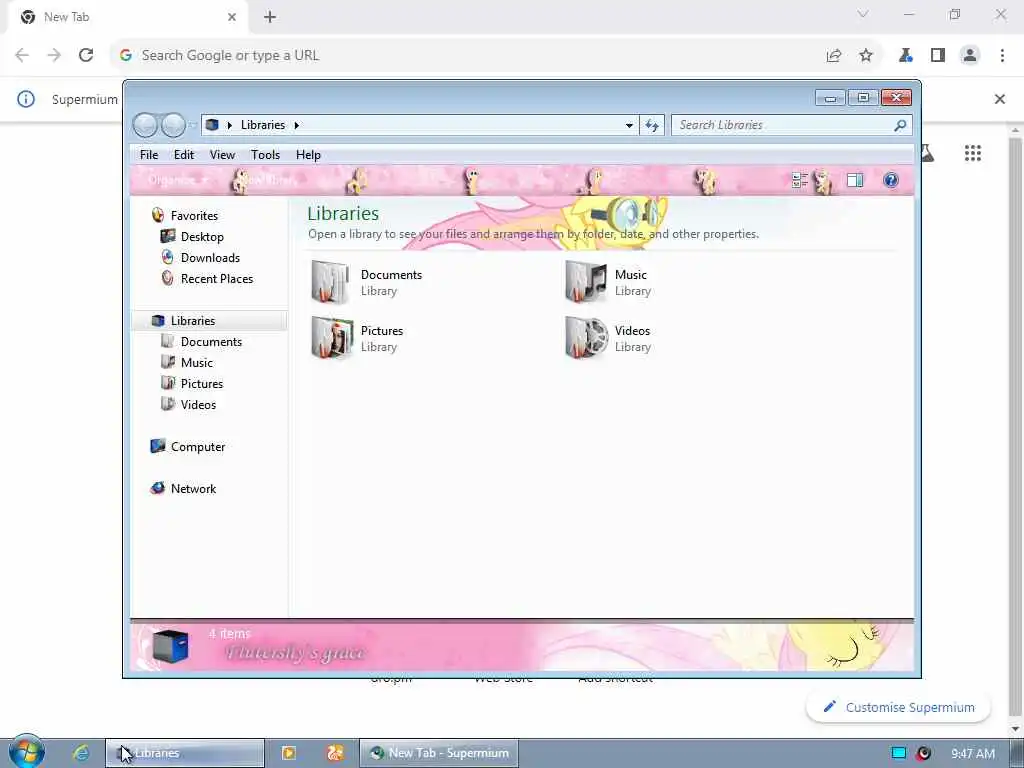Launch Internet Explorer from taskbar
1024x768 pixels.
(82, 753)
